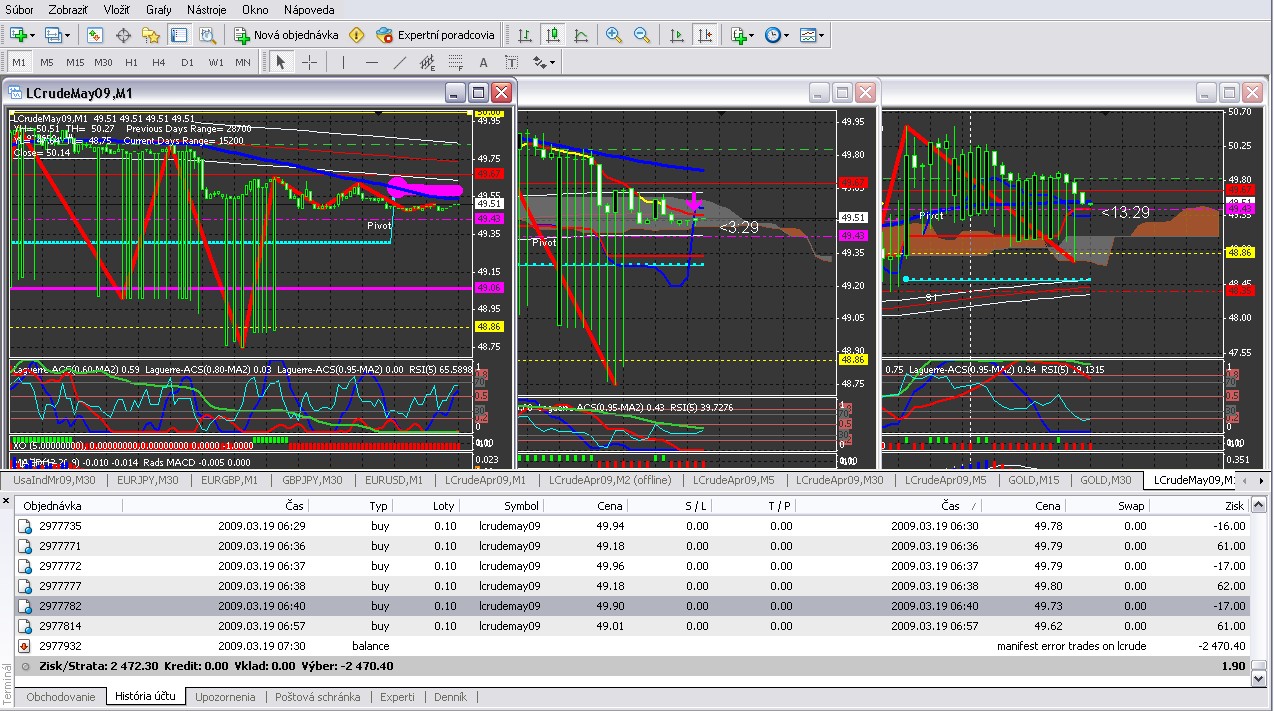Switch to the Obchodovanie terminal tab

coord(61,697)
